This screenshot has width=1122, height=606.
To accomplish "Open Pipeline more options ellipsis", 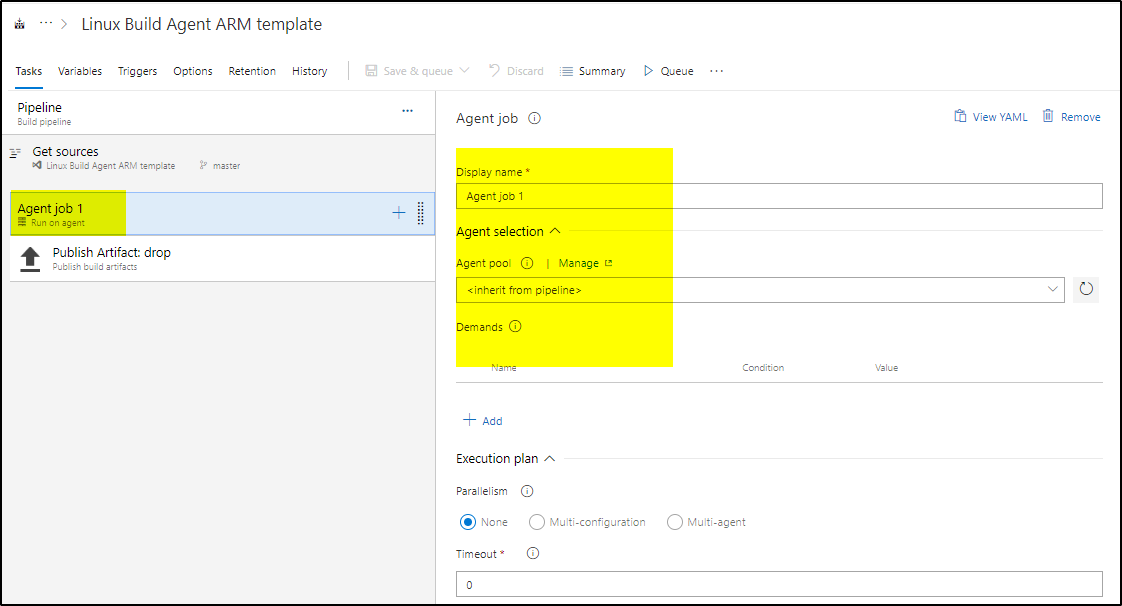I will 407,111.
